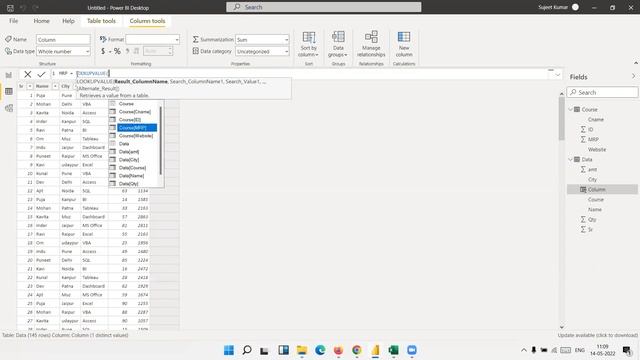Apply currency format with the dollar icon

pos(103,51)
